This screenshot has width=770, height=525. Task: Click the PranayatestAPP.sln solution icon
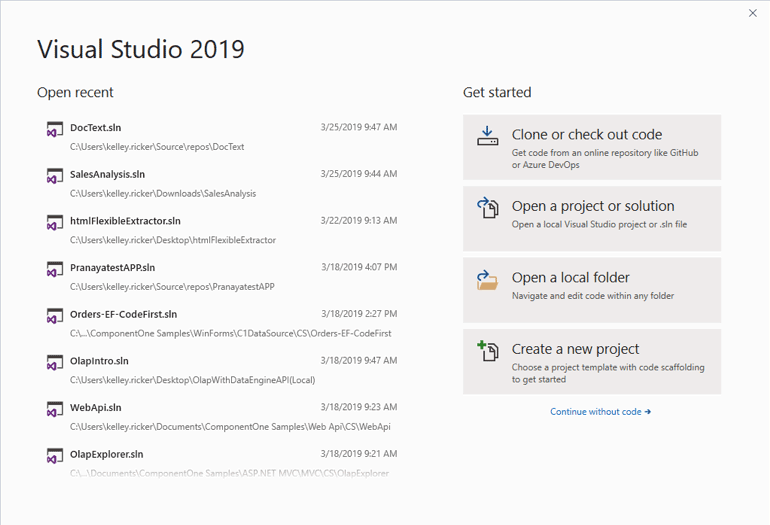pyautogui.click(x=55, y=269)
